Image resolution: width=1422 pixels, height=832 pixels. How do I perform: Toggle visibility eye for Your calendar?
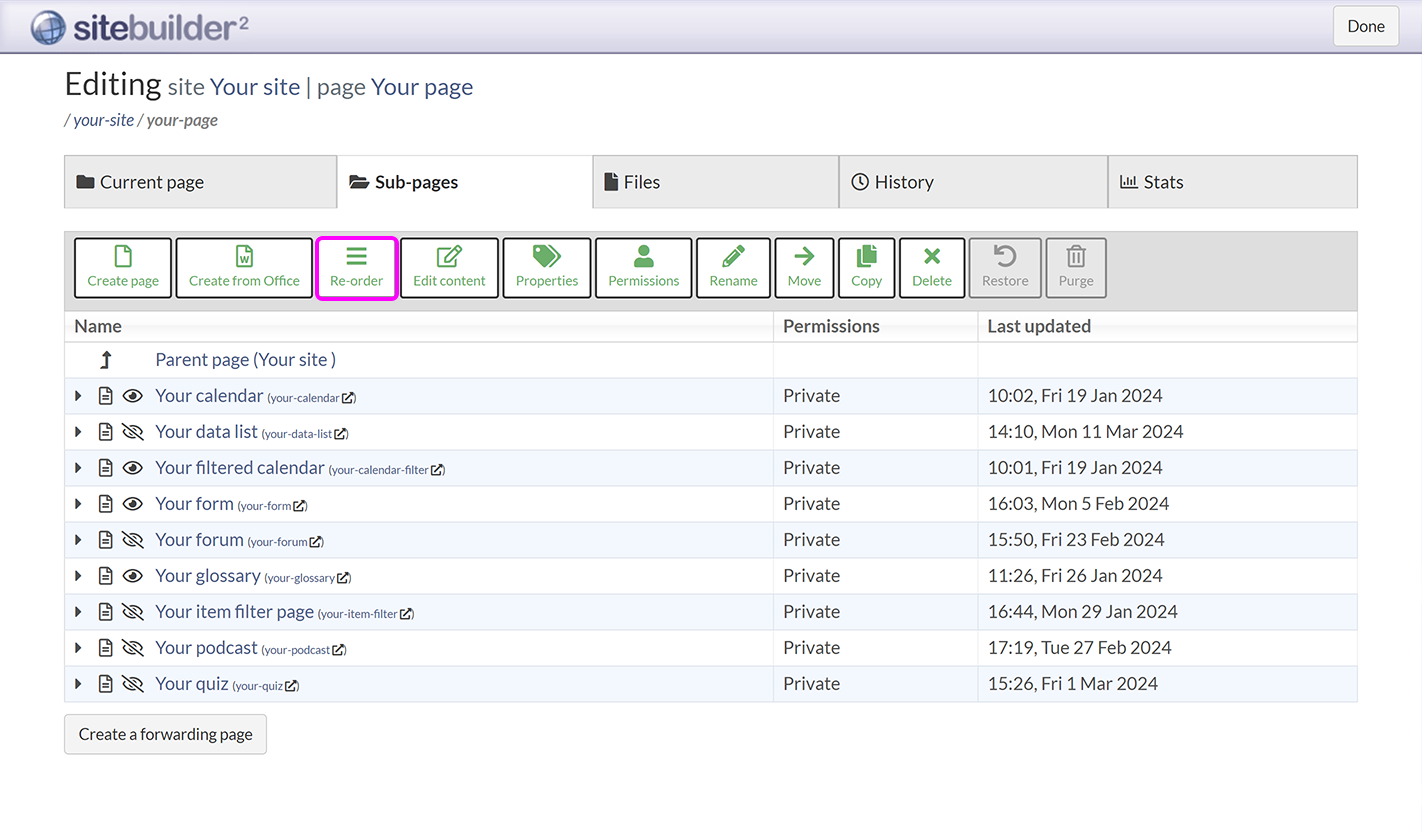point(132,396)
